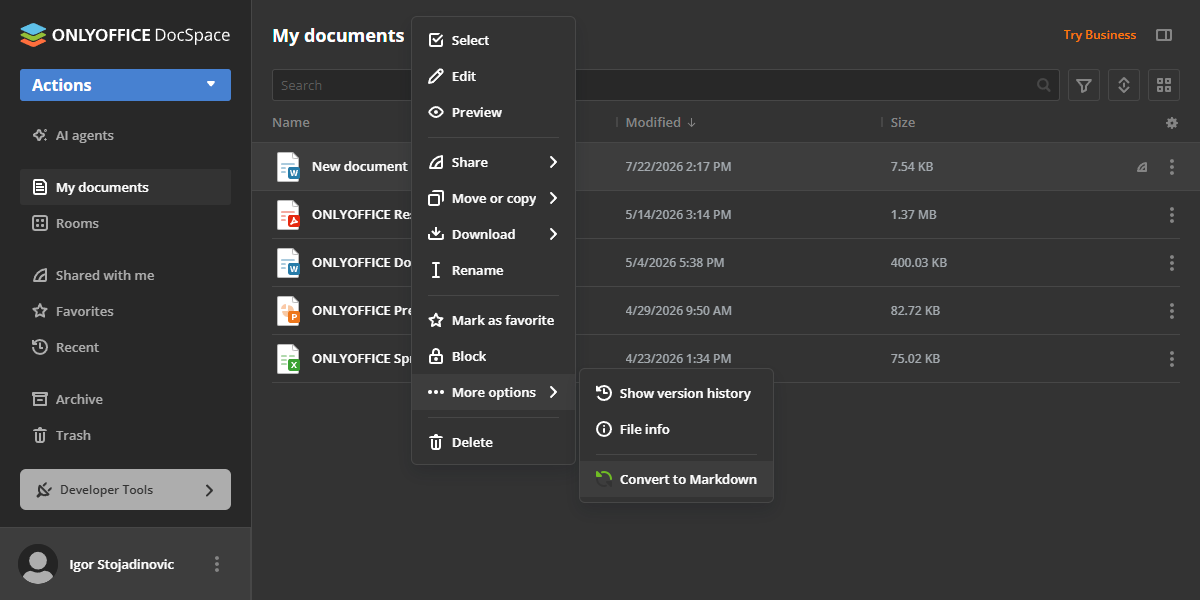Open the info panel icon near Try Business
The image size is (1200, 600).
1164,35
